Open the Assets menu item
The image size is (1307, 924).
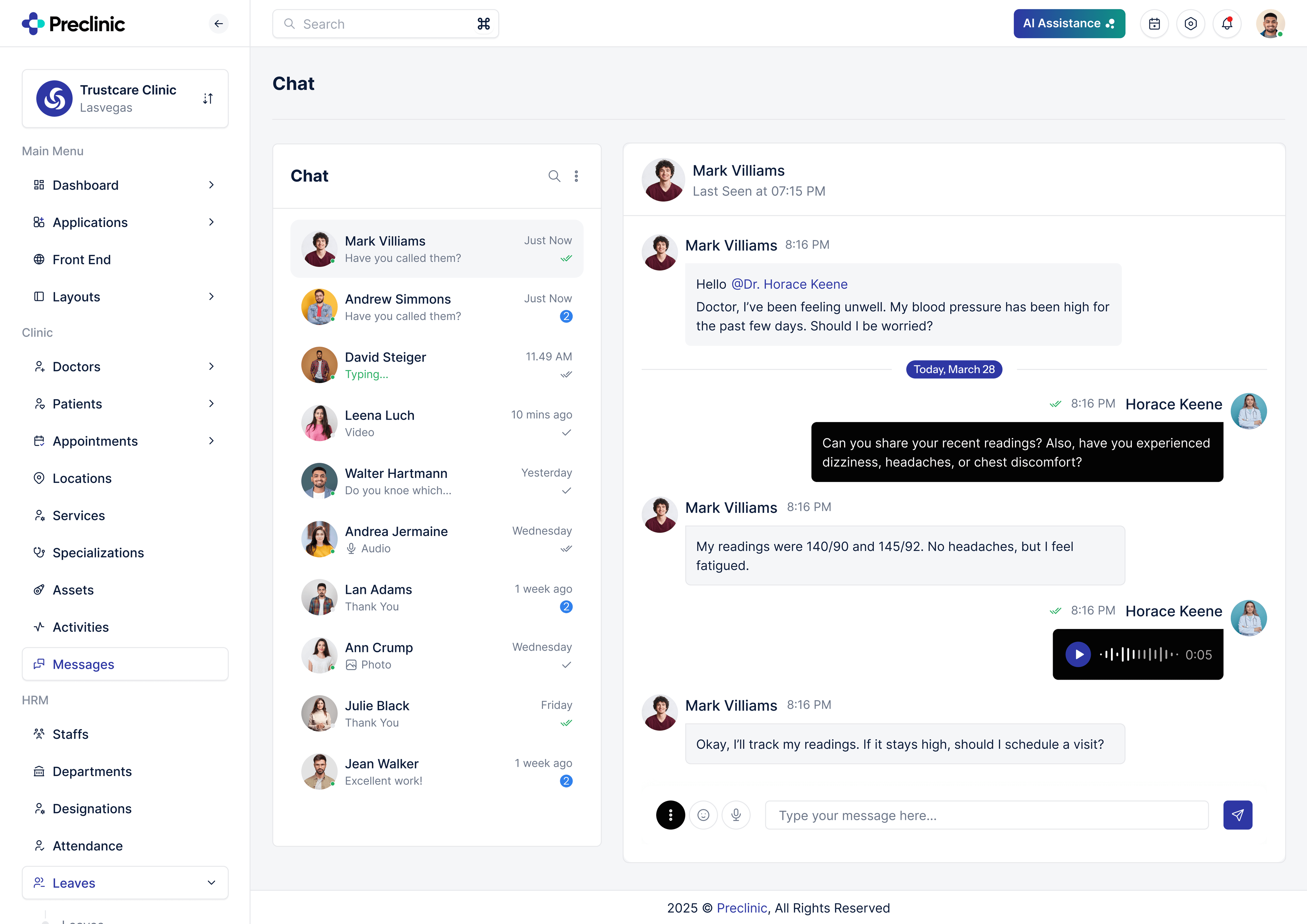[125, 590]
